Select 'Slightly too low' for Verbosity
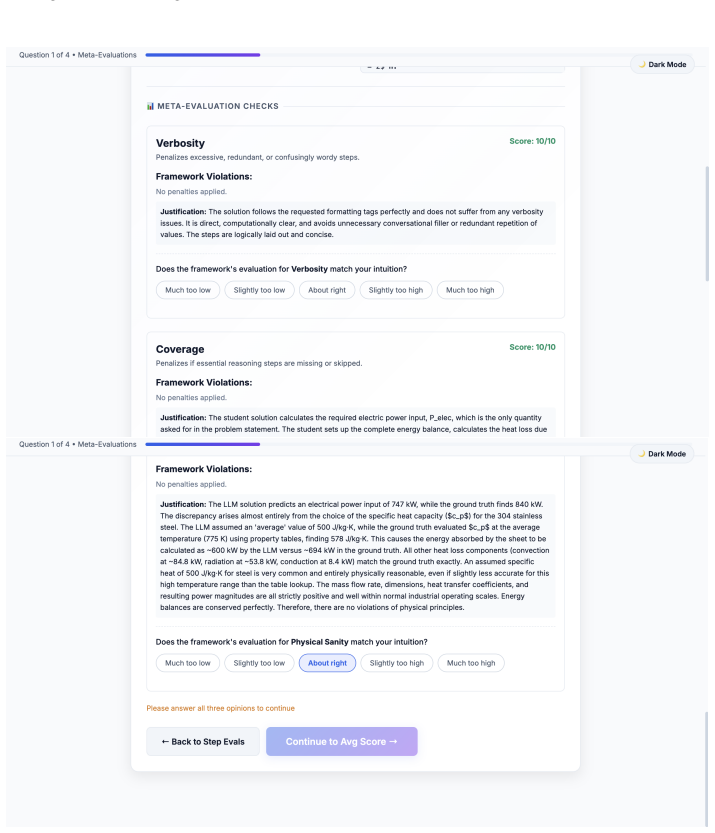Screen dimensions: 715x833 (259, 290)
